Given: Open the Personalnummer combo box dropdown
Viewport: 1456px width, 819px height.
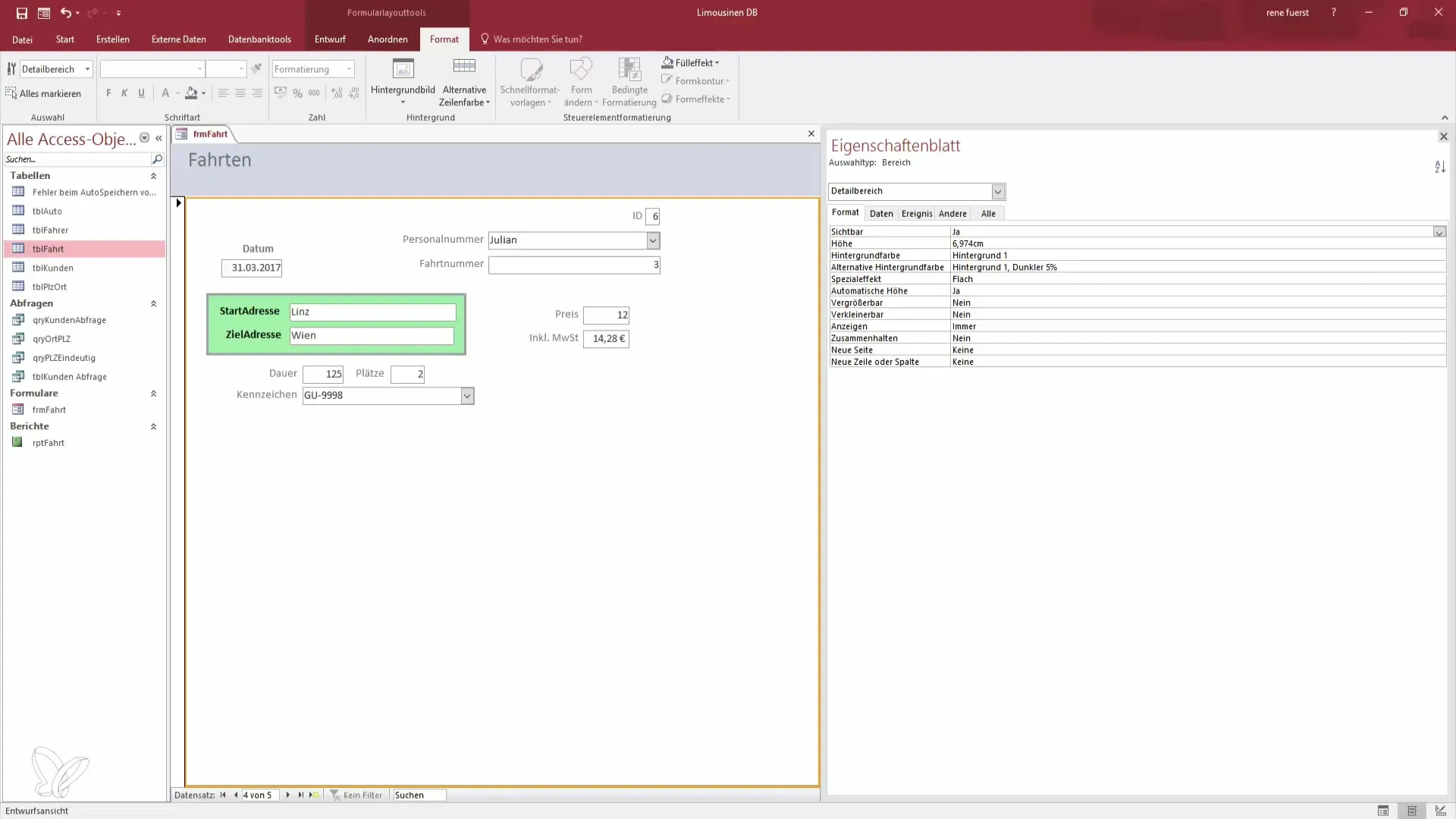Looking at the screenshot, I should [x=652, y=240].
